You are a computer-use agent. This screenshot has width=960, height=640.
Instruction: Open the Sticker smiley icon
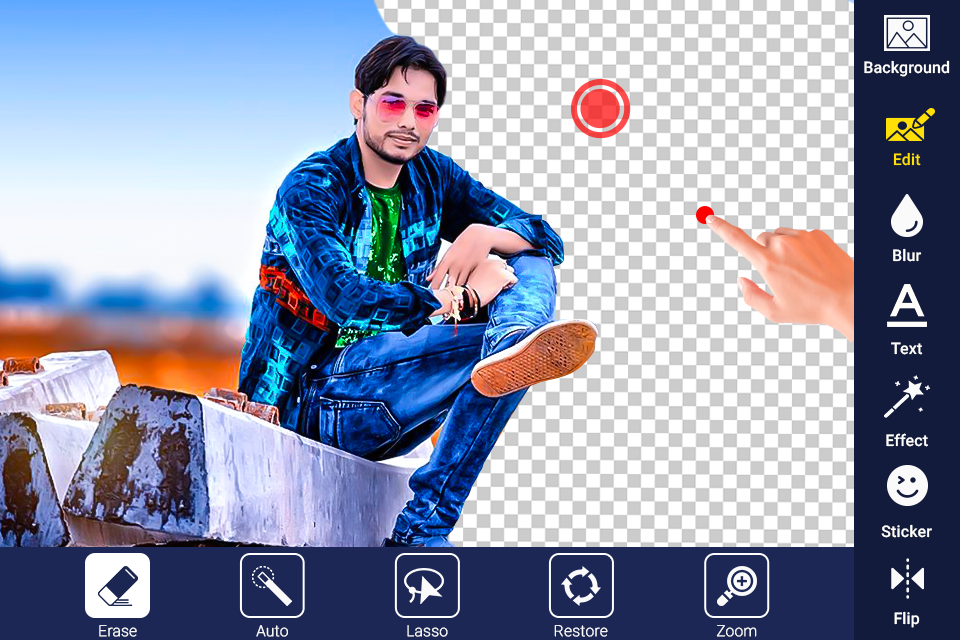[907, 486]
